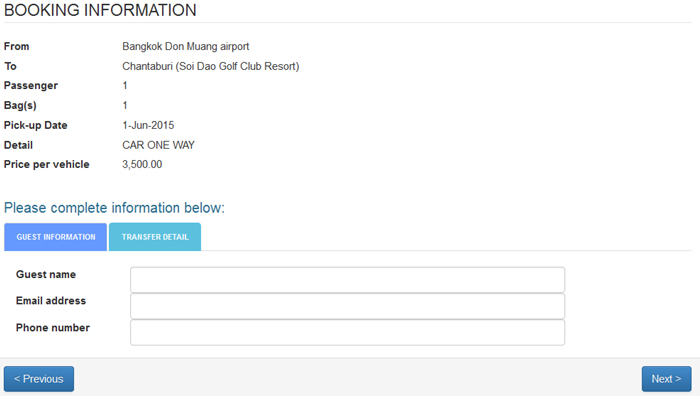Screen dimensions: 700x403
Task: Click the Chantaburi Soi Dao destination text
Action: [x=211, y=66]
